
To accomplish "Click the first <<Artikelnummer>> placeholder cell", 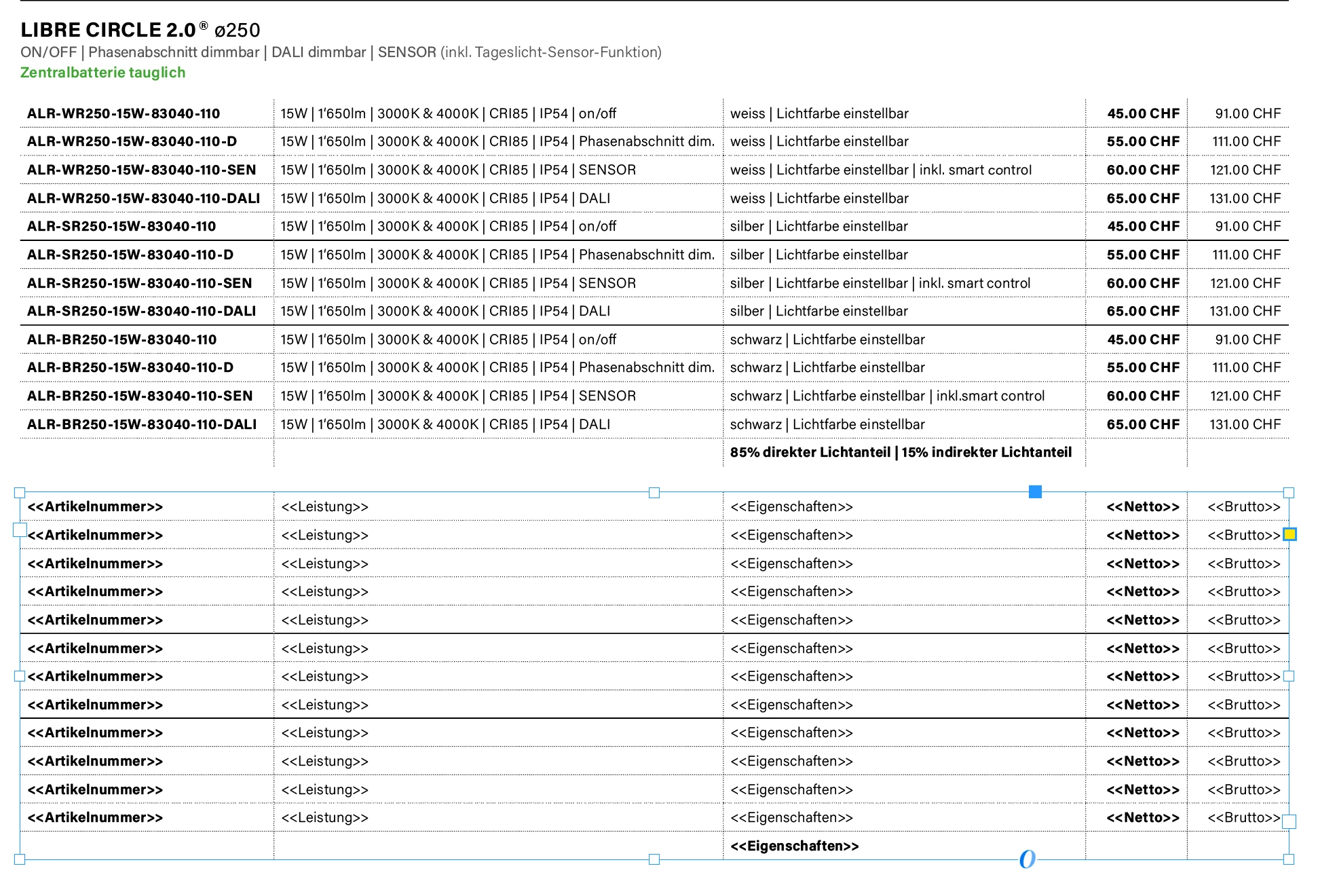I will tap(95, 507).
